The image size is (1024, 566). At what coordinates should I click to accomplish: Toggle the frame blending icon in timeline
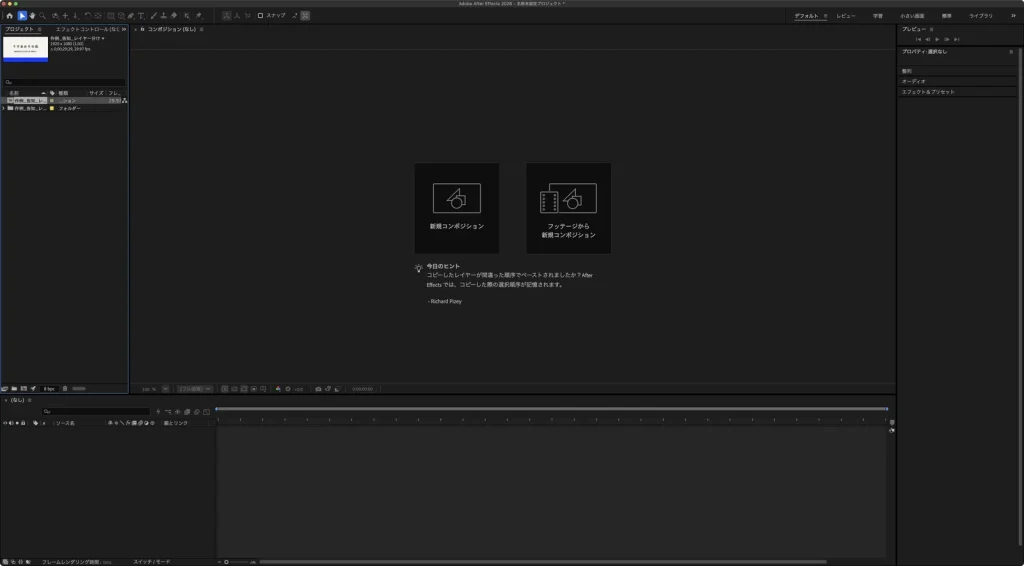(187, 411)
